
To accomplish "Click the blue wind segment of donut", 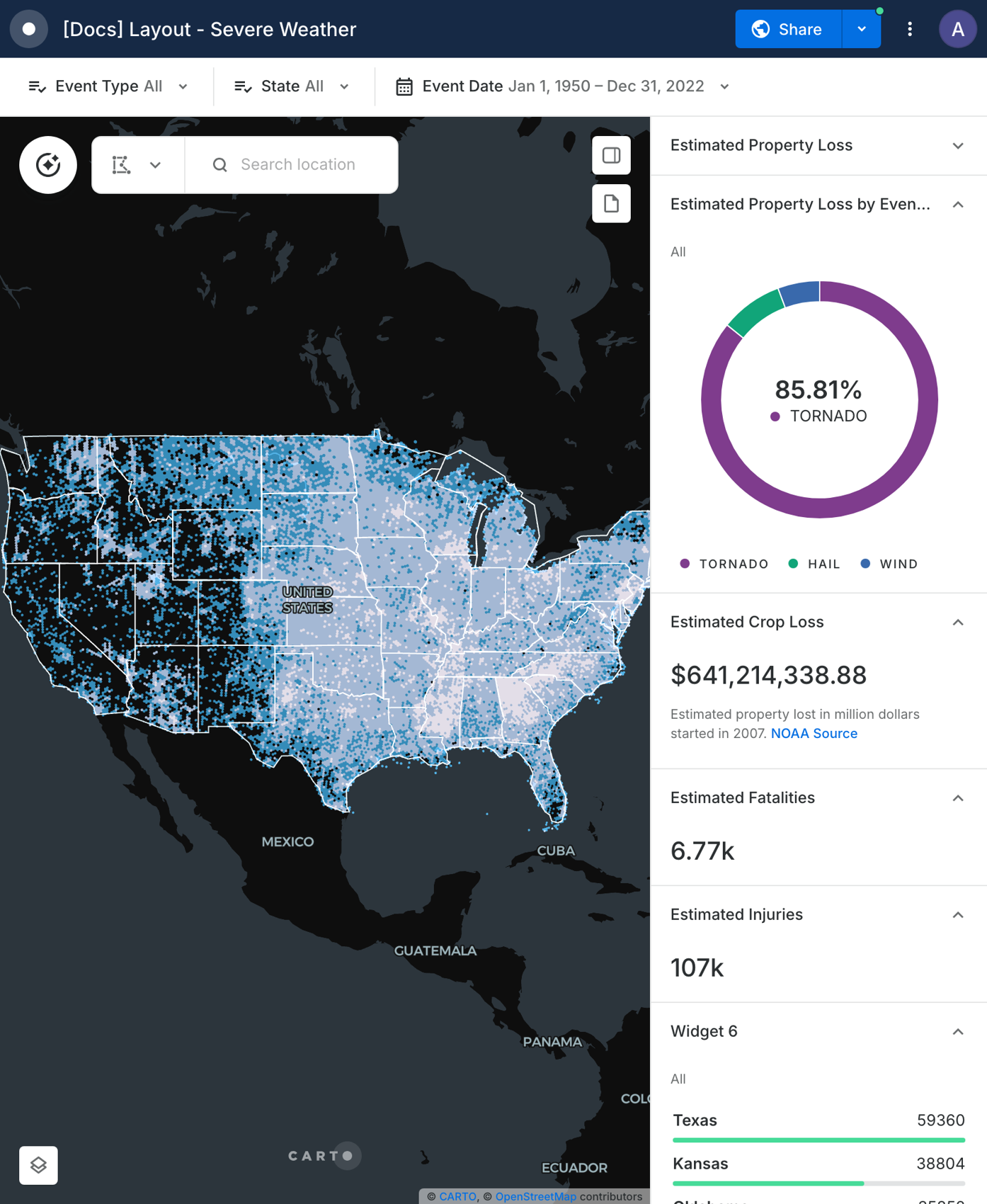I will [801, 293].
